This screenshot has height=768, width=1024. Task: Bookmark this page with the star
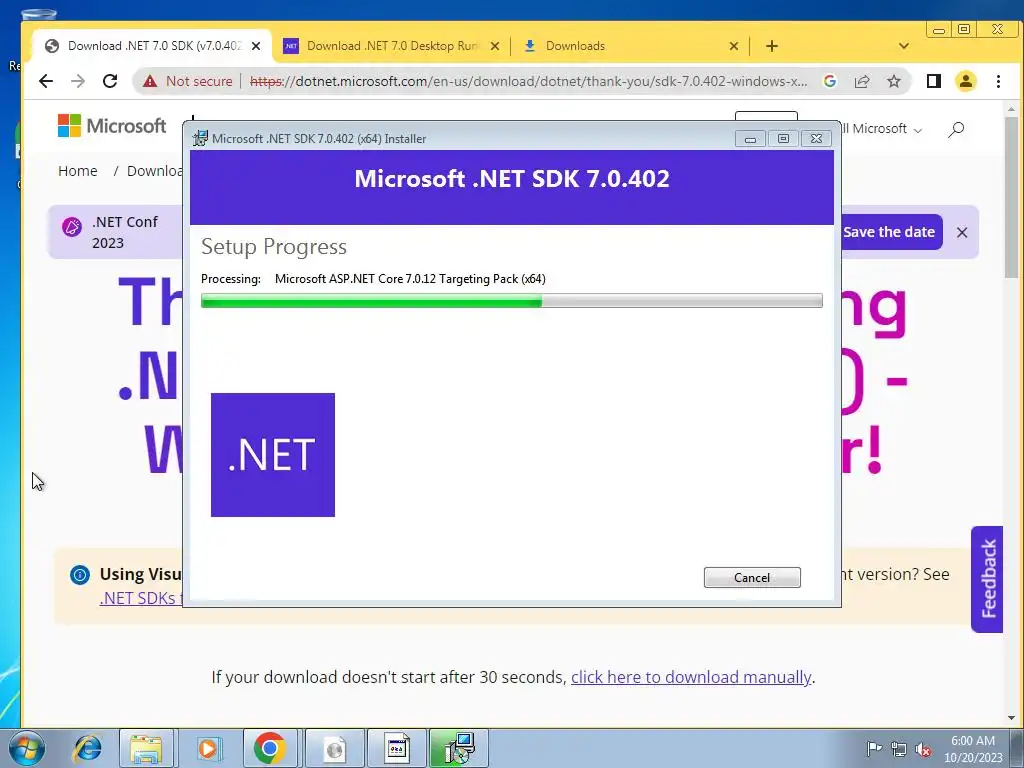[x=894, y=81]
